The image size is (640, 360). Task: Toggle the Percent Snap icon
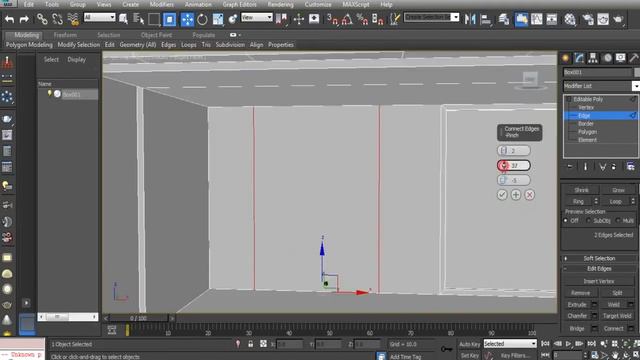tap(362, 19)
